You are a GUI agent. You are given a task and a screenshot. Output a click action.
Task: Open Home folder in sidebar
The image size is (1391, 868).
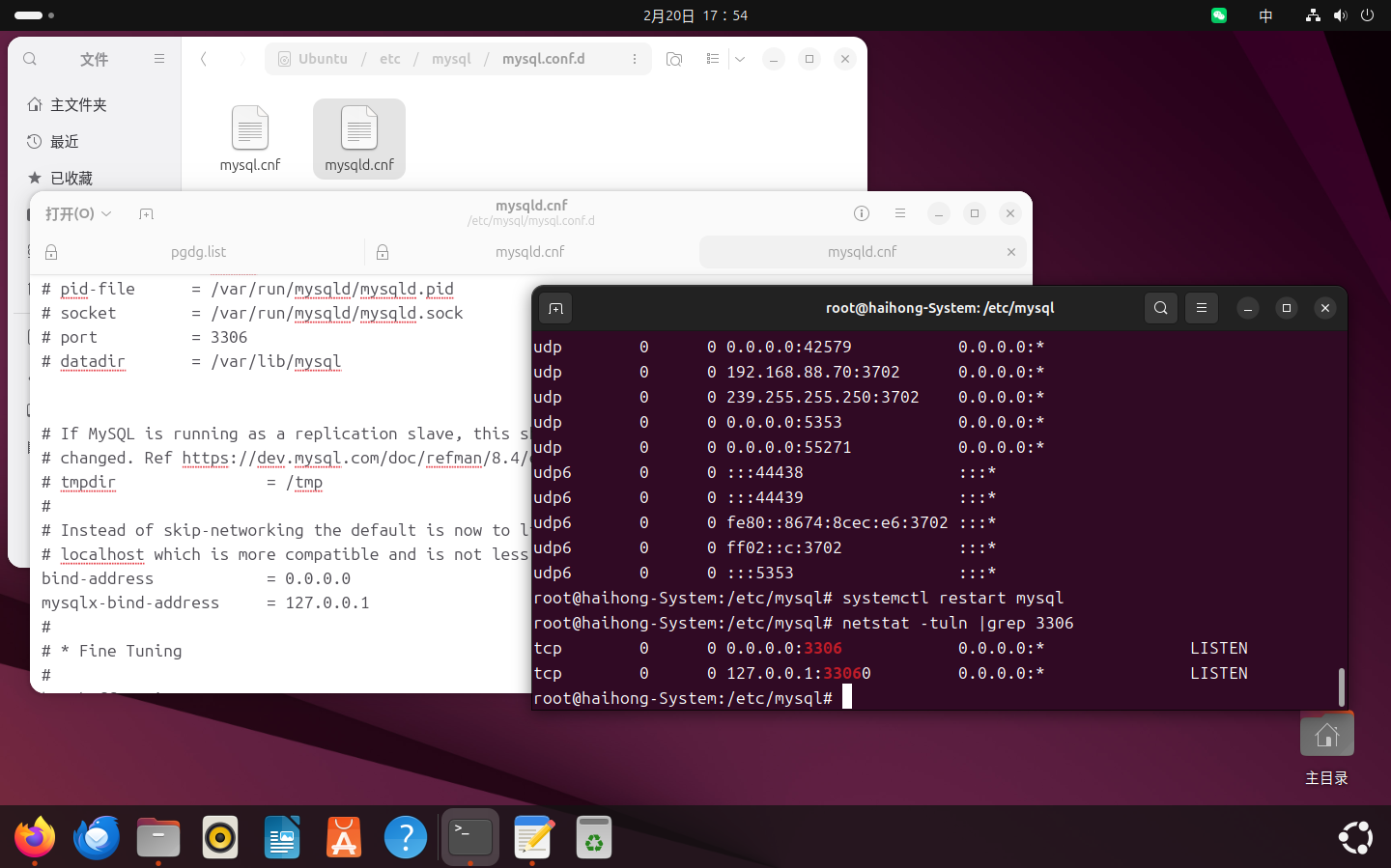[x=97, y=104]
